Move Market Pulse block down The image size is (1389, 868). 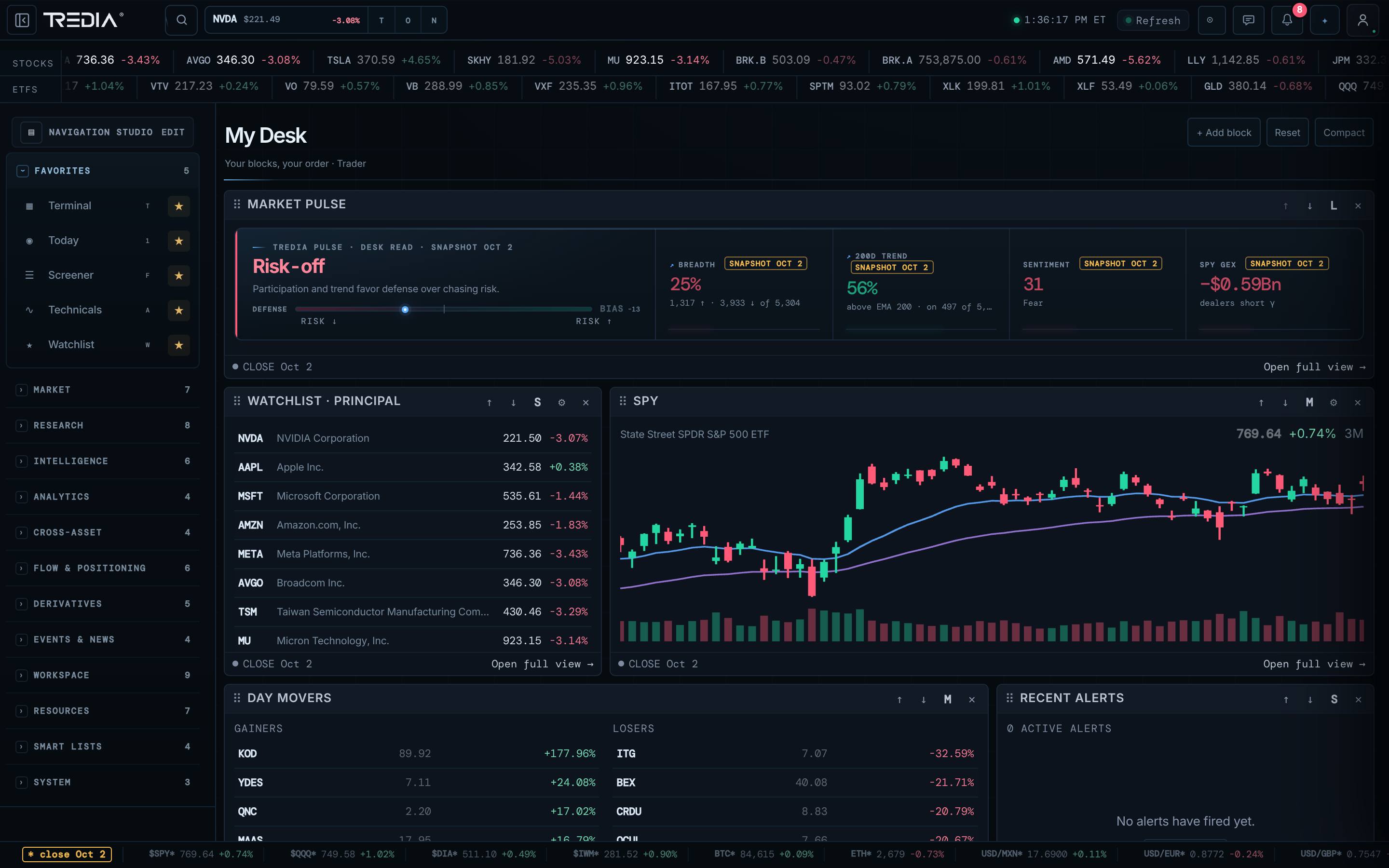(1310, 205)
